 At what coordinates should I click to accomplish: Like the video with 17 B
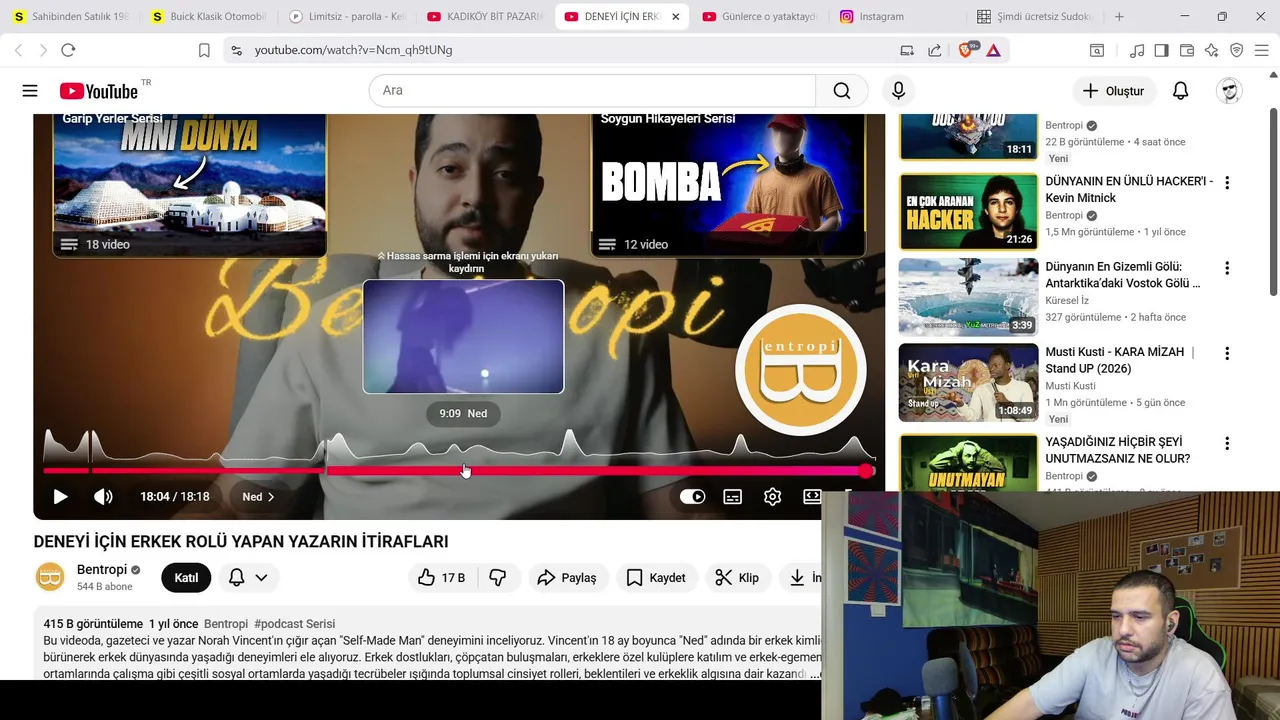tap(441, 578)
